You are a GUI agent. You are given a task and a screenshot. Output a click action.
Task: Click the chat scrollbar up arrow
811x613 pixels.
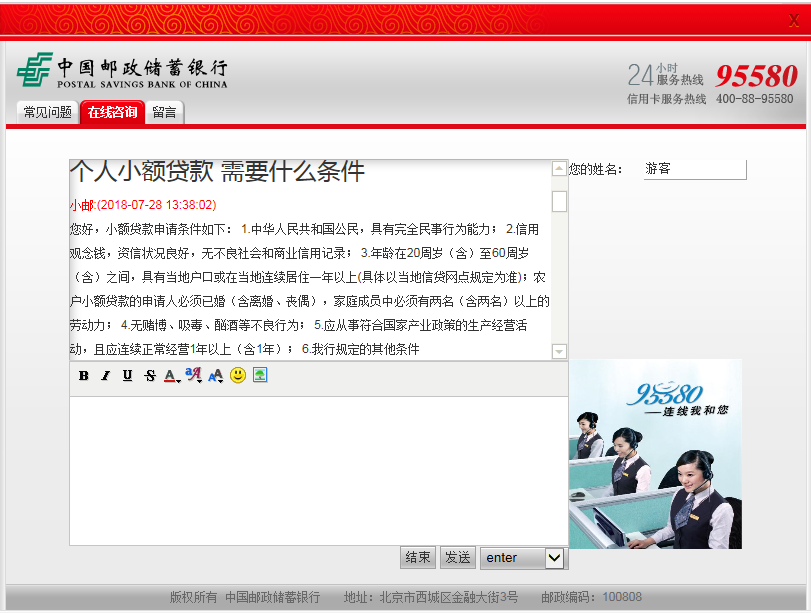tap(559, 169)
